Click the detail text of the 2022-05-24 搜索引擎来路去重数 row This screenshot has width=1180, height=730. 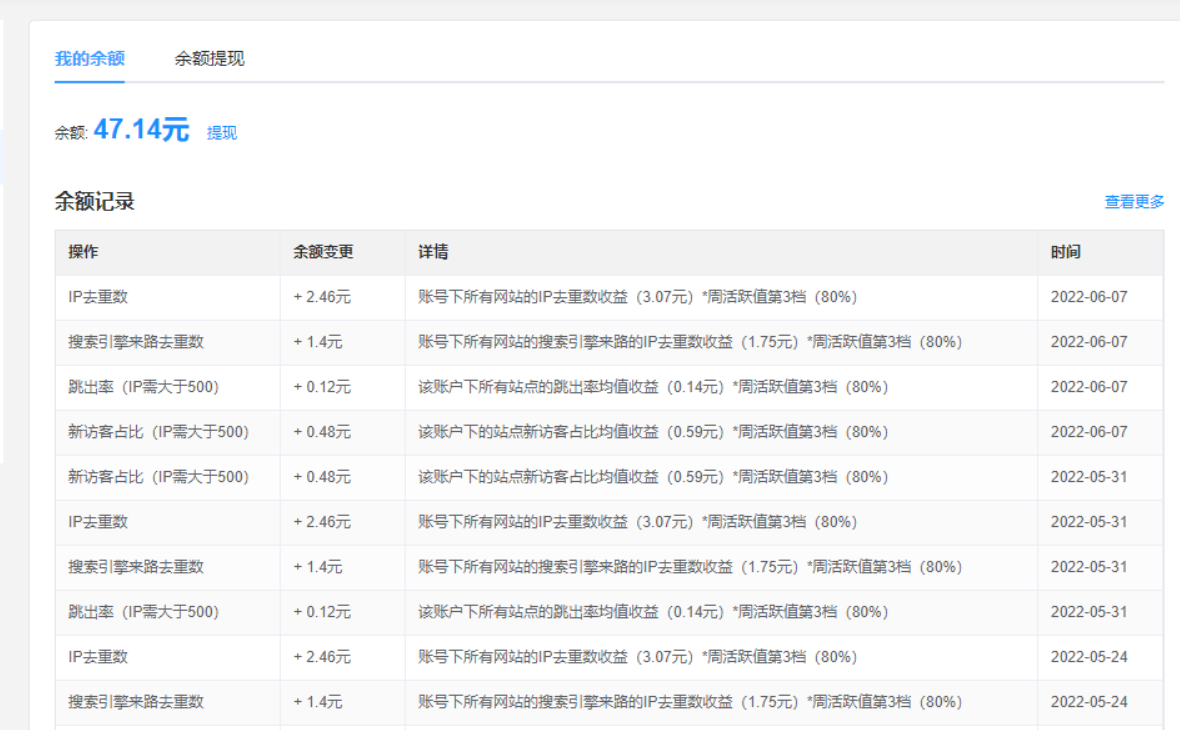click(x=689, y=702)
